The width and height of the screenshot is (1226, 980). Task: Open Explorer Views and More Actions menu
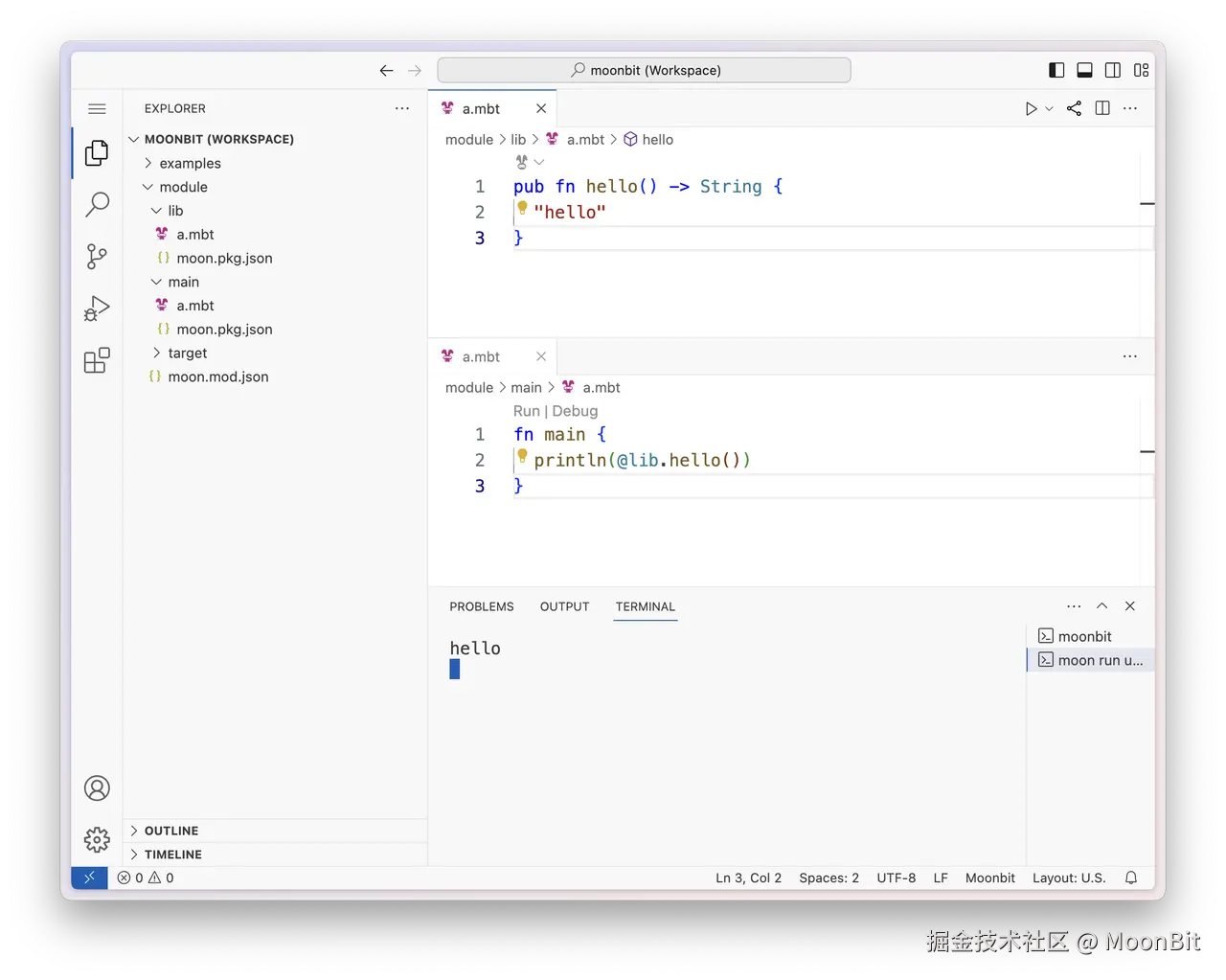[x=402, y=109]
